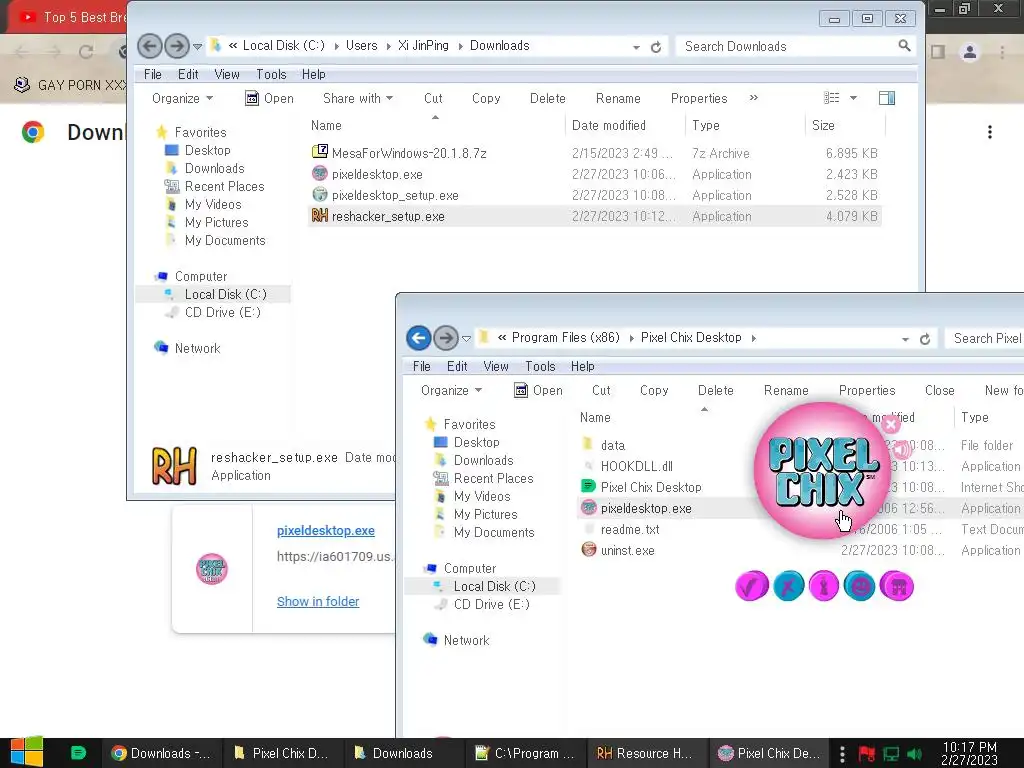Go back in the Downloads explorer window

point(150,46)
